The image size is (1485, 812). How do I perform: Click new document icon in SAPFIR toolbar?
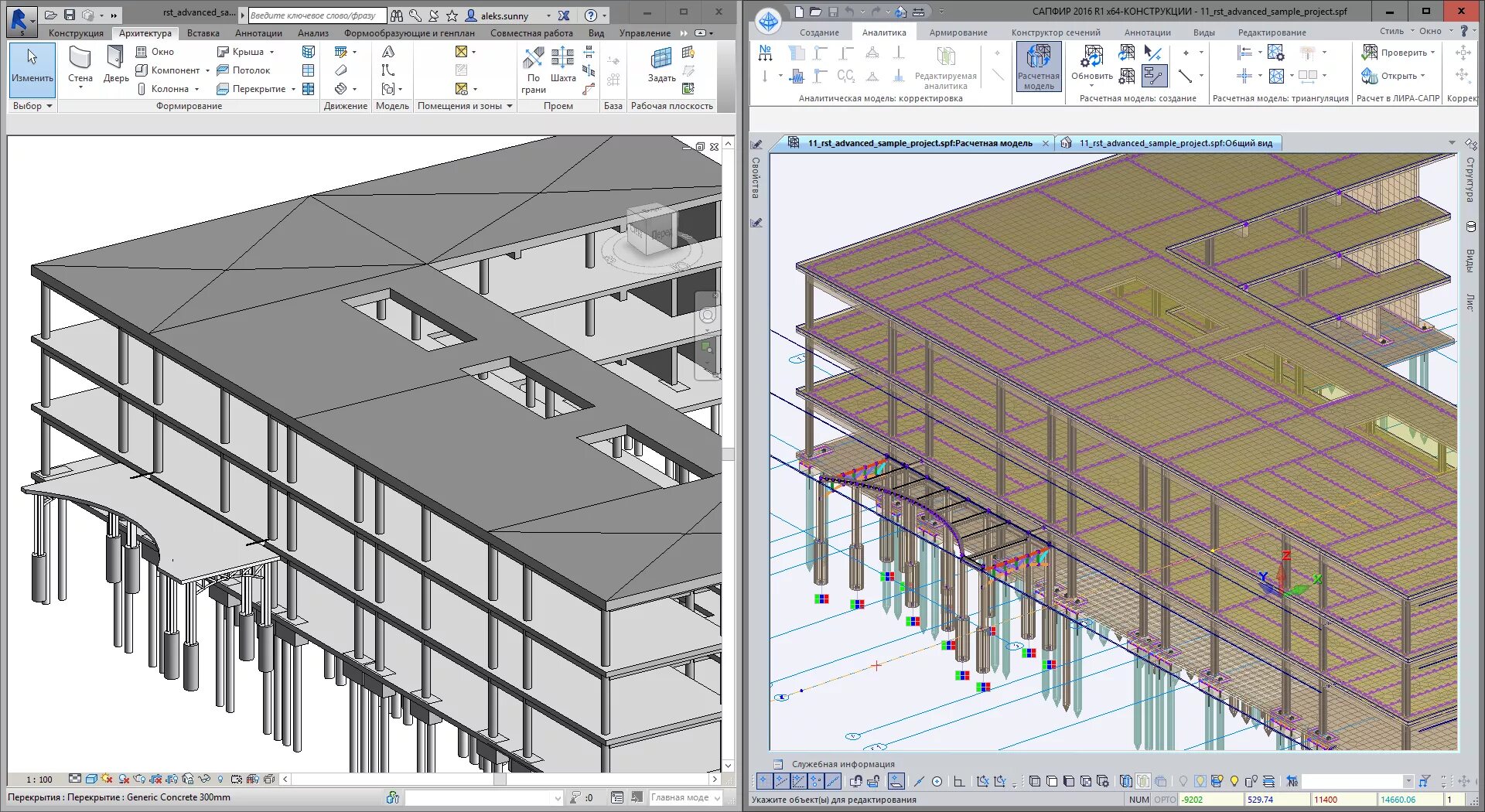tap(799, 12)
